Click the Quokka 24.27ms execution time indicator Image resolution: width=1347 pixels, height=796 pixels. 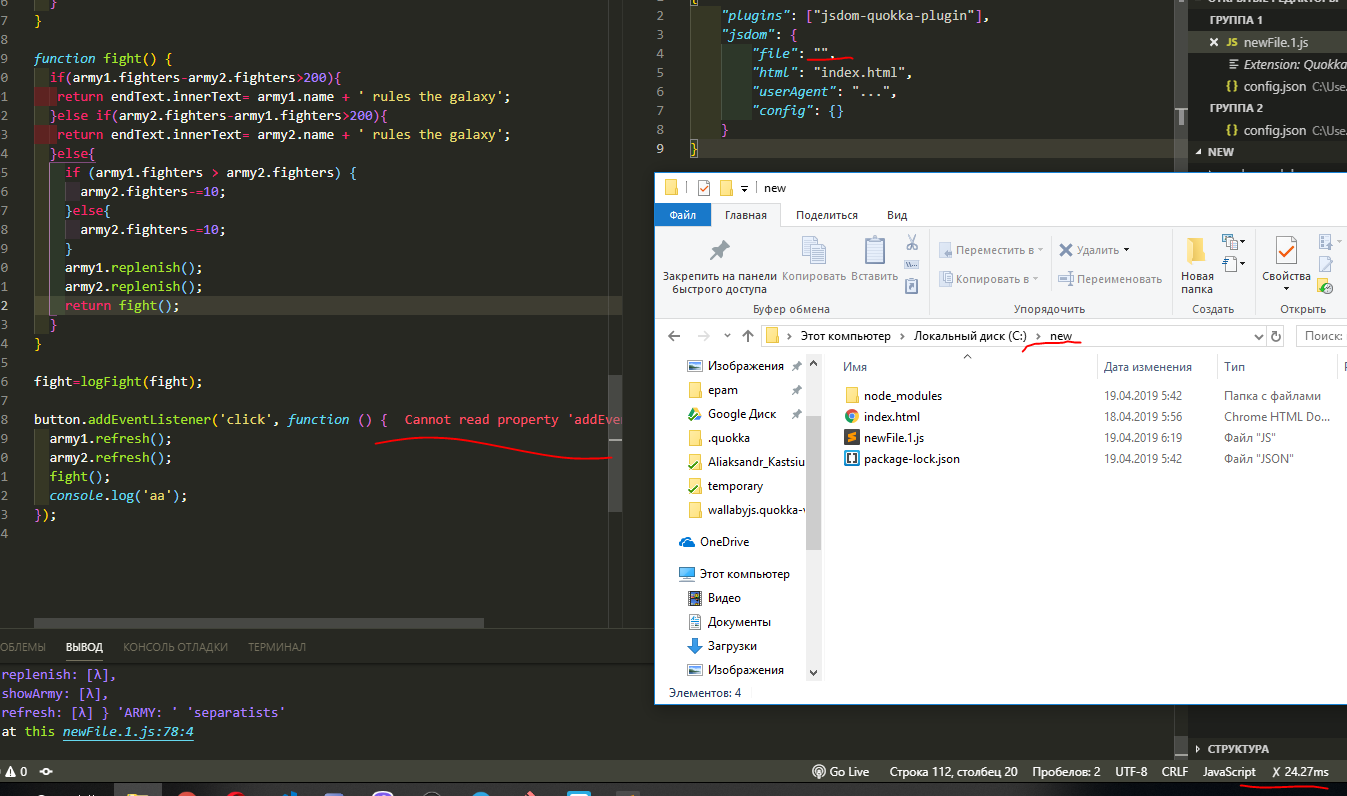coord(1300,771)
